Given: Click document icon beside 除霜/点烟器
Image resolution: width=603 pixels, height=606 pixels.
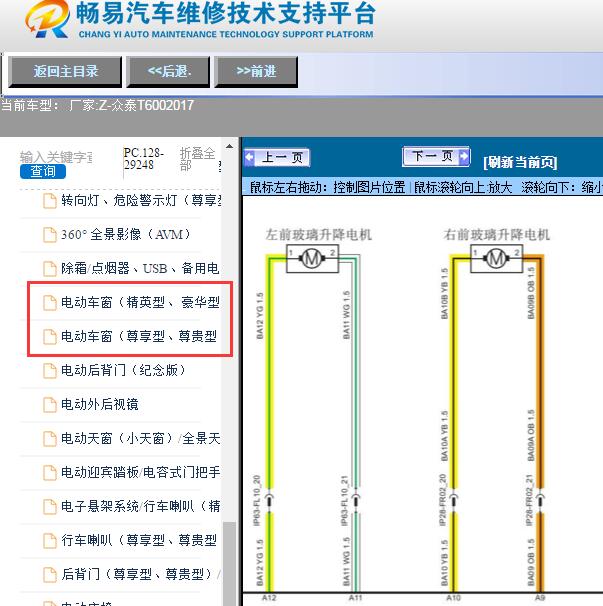Looking at the screenshot, I should [x=49, y=269].
